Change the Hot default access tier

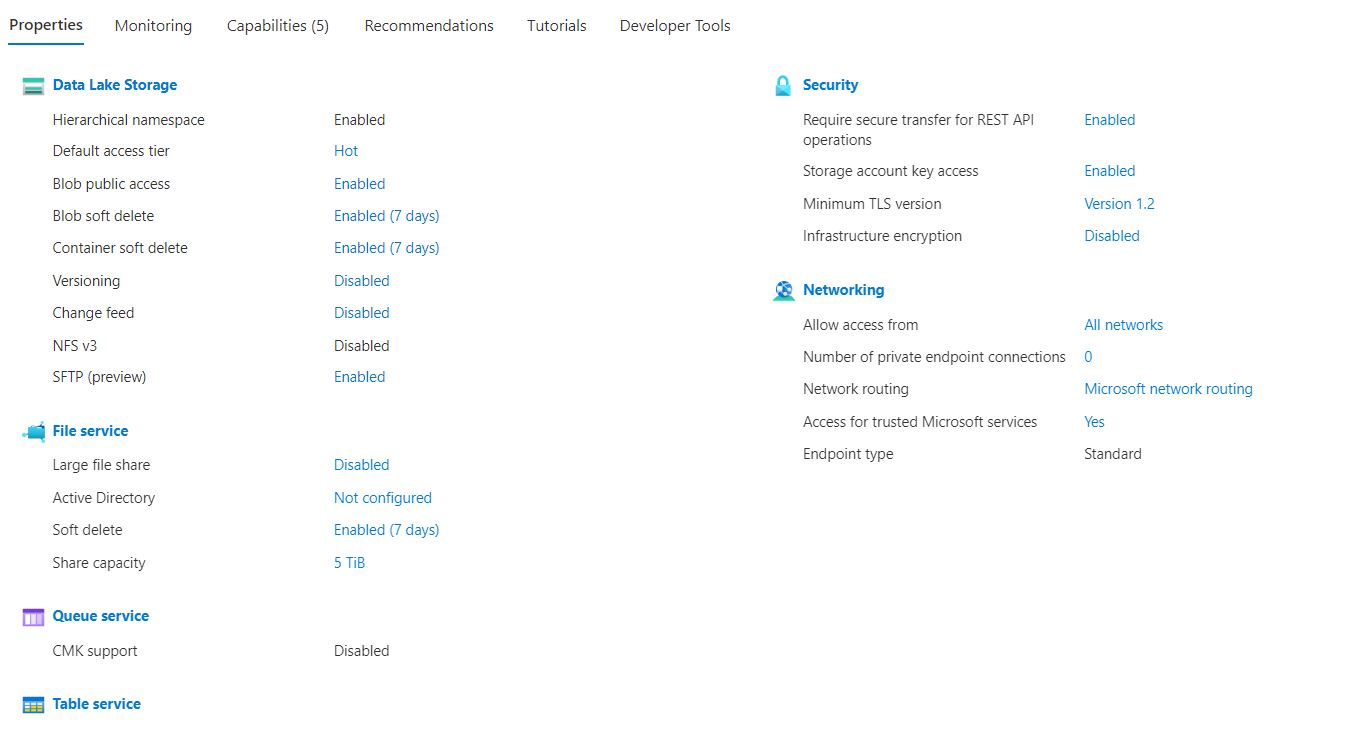click(x=345, y=151)
